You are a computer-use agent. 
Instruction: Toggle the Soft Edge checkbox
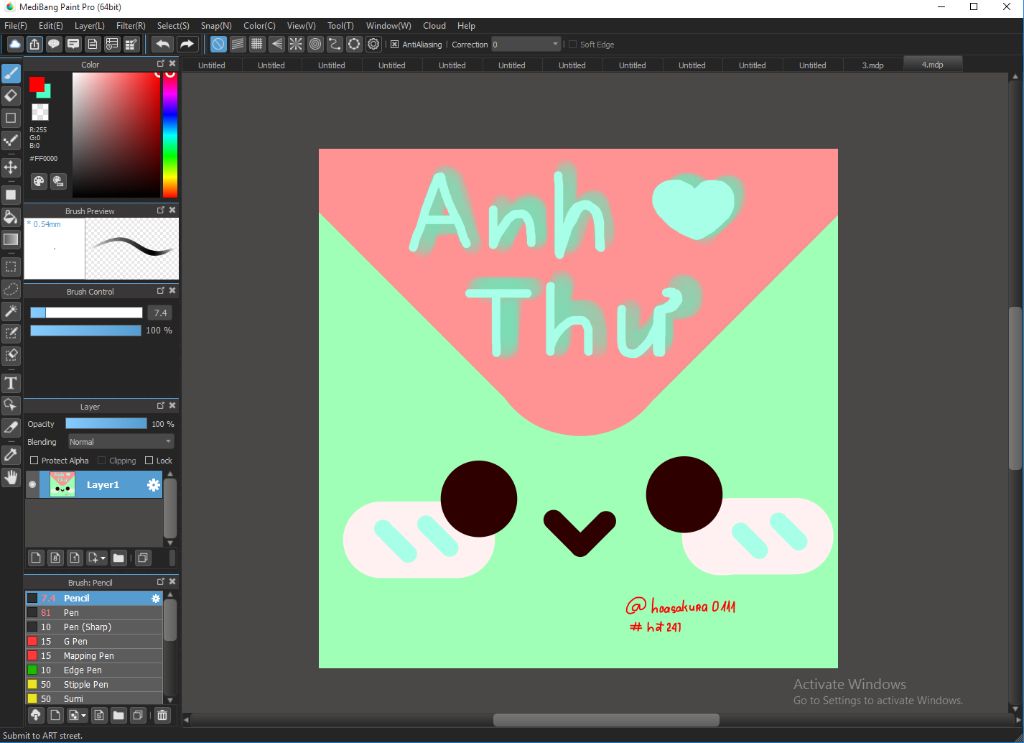click(573, 44)
